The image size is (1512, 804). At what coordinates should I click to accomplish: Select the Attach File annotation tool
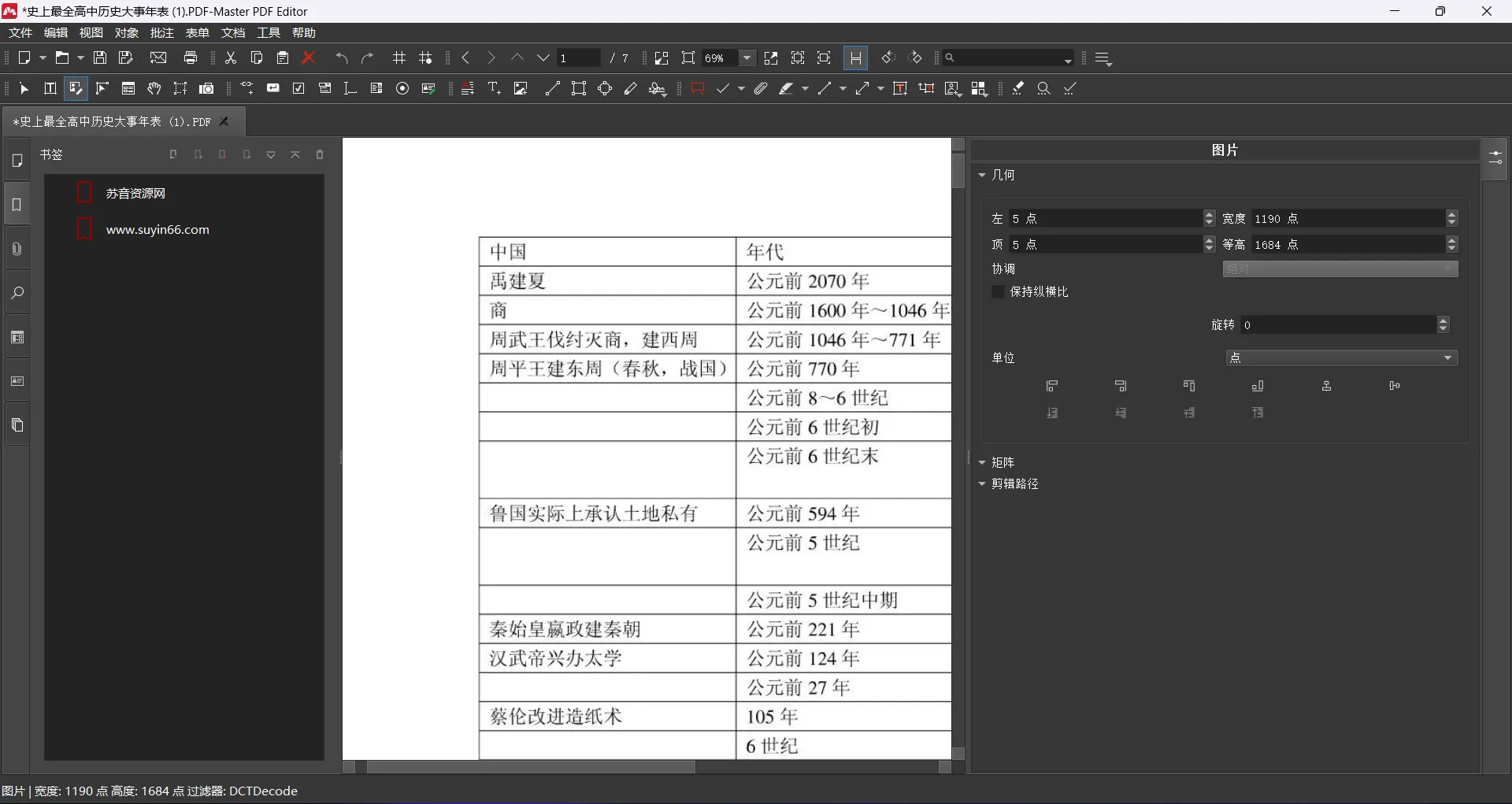(x=760, y=88)
